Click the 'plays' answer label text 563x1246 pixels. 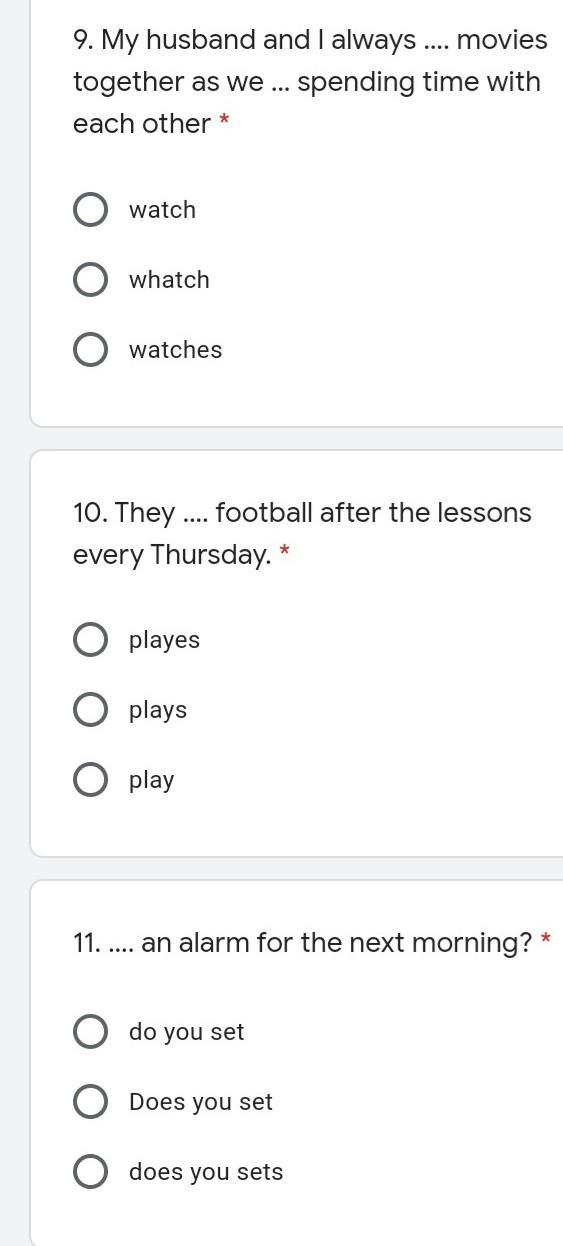point(158,711)
